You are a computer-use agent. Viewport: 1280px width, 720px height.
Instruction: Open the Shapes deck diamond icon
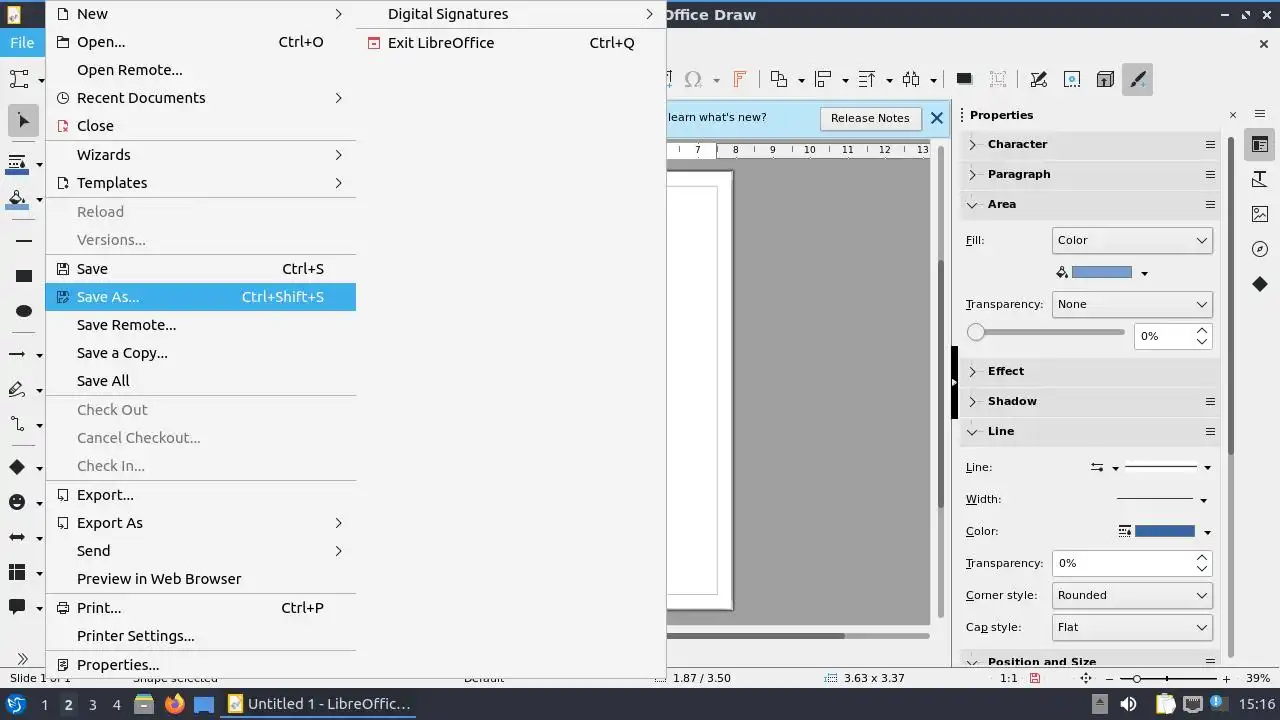(1260, 284)
